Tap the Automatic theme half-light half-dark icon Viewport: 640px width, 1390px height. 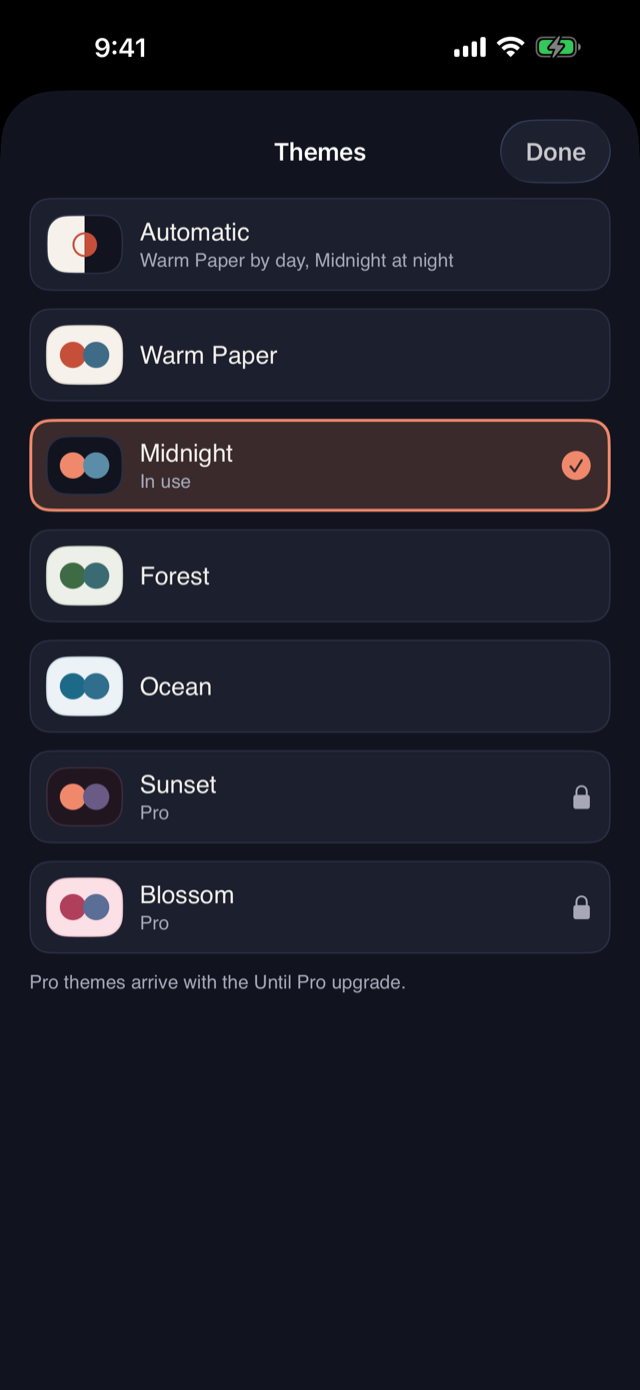click(85, 244)
